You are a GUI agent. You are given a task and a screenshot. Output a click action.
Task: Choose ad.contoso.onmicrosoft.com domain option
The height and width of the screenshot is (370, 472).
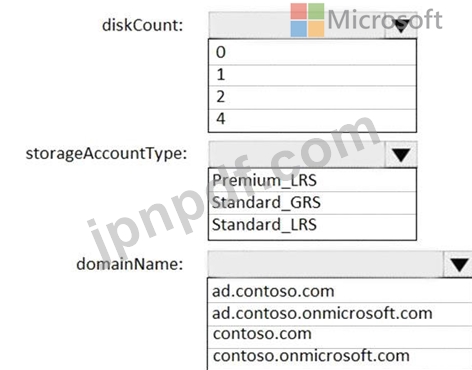coord(340,314)
